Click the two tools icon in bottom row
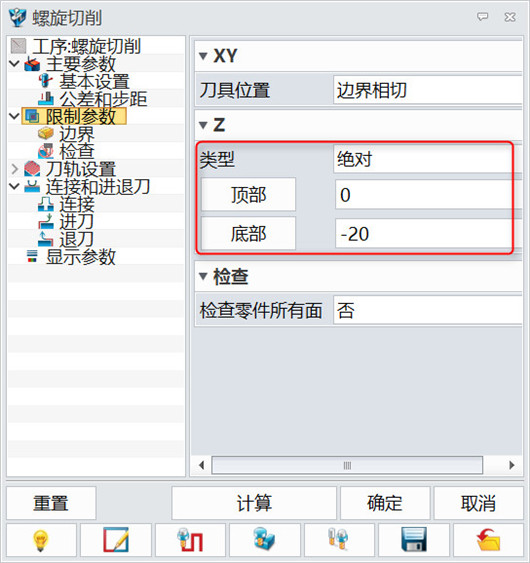Viewport: 530px width, 563px height. (x=339, y=540)
